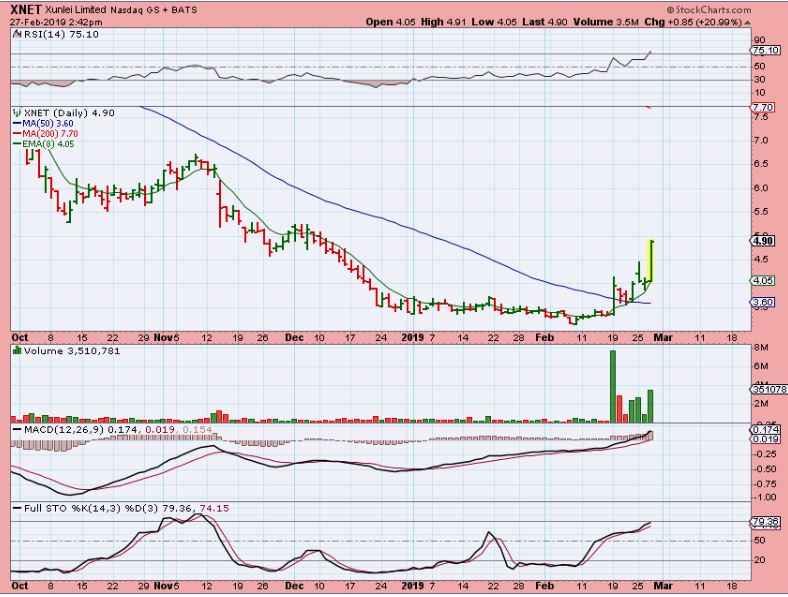This screenshot has height=597, width=788.
Task: Click the 79.36 stochastic axis value tag
Action: click(766, 522)
